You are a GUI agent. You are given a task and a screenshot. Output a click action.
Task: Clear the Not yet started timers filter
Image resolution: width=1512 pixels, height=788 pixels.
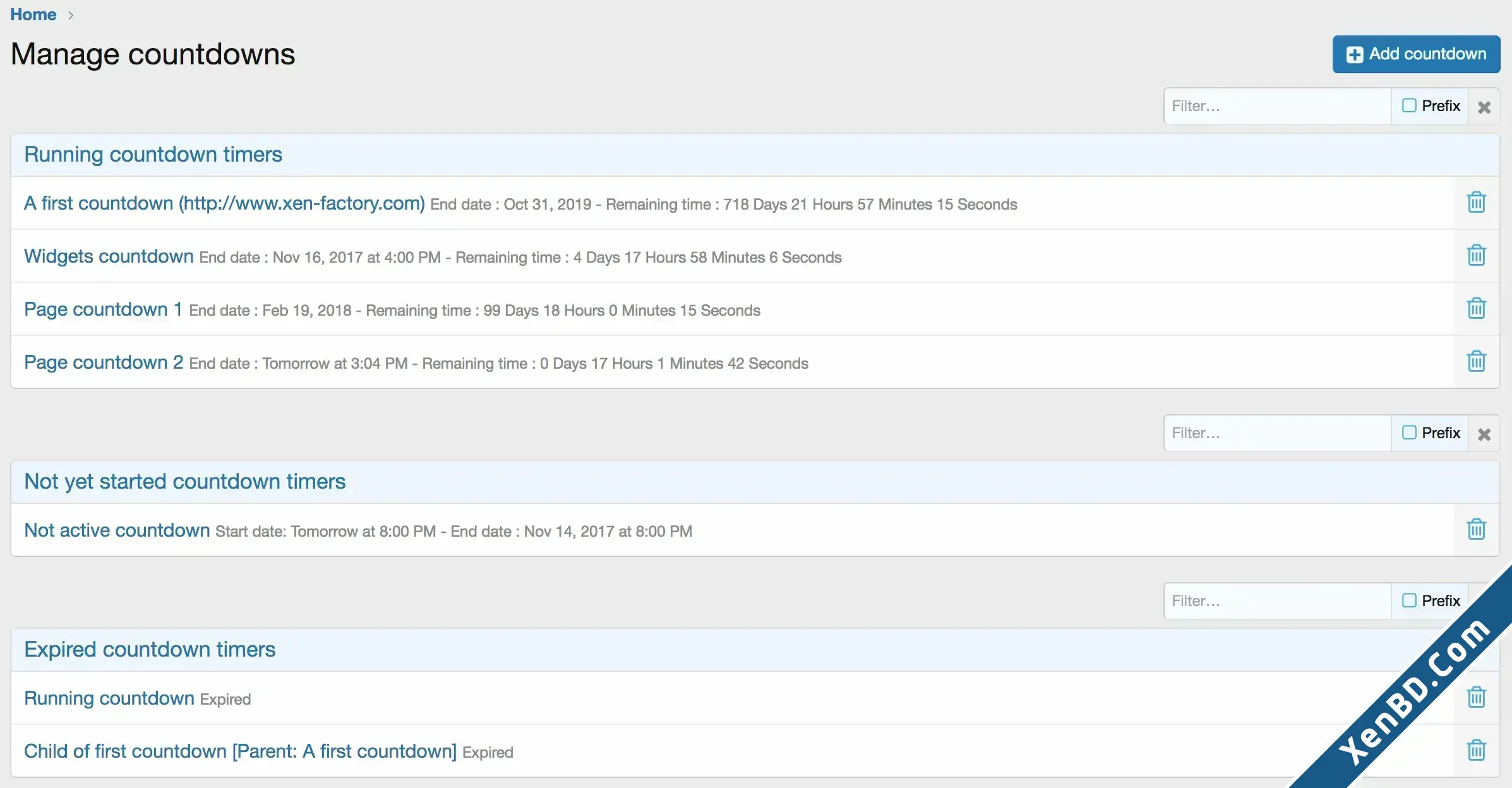click(1484, 434)
